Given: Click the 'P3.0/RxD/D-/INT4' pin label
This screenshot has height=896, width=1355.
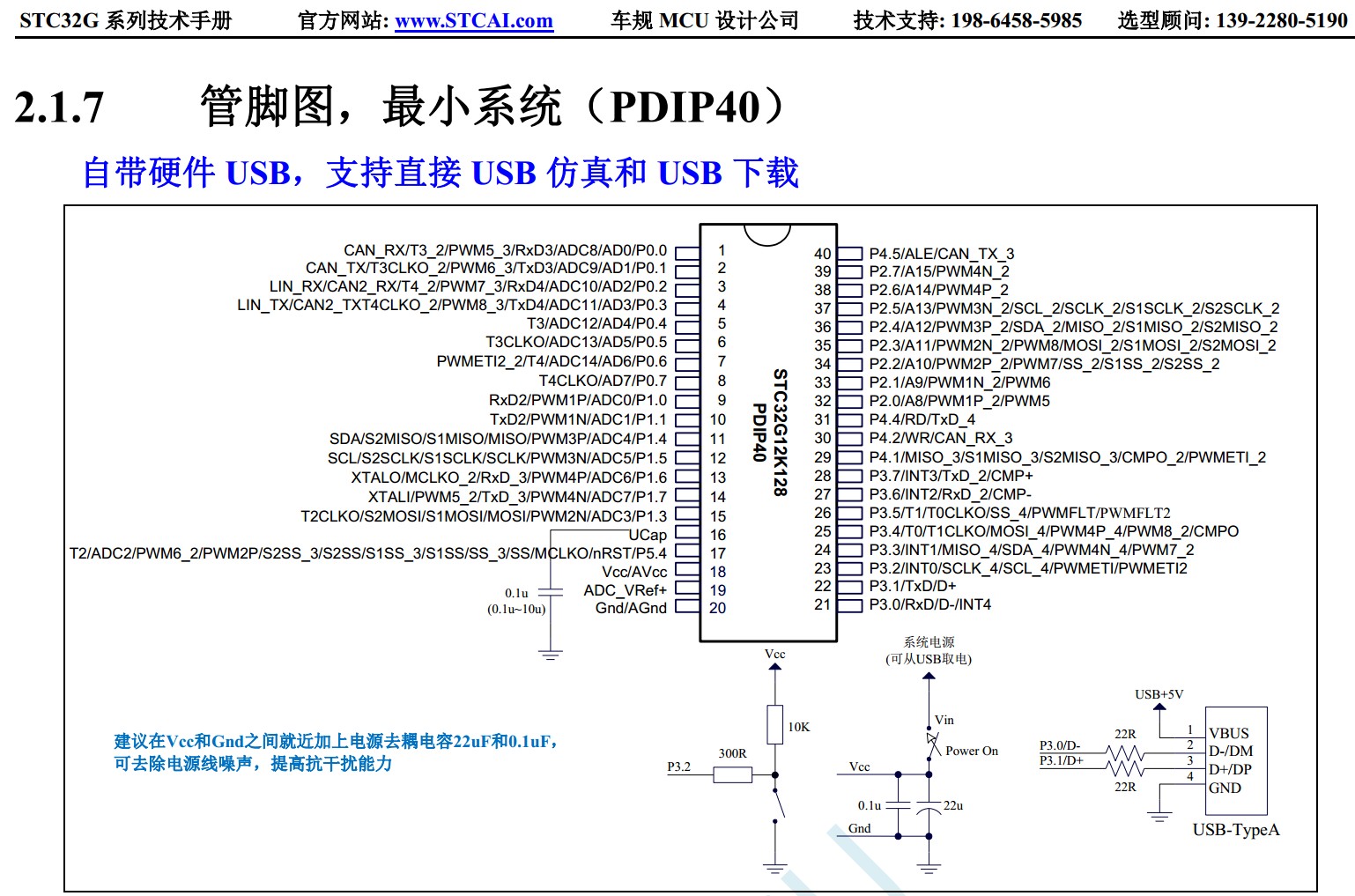Looking at the screenshot, I should point(930,604).
